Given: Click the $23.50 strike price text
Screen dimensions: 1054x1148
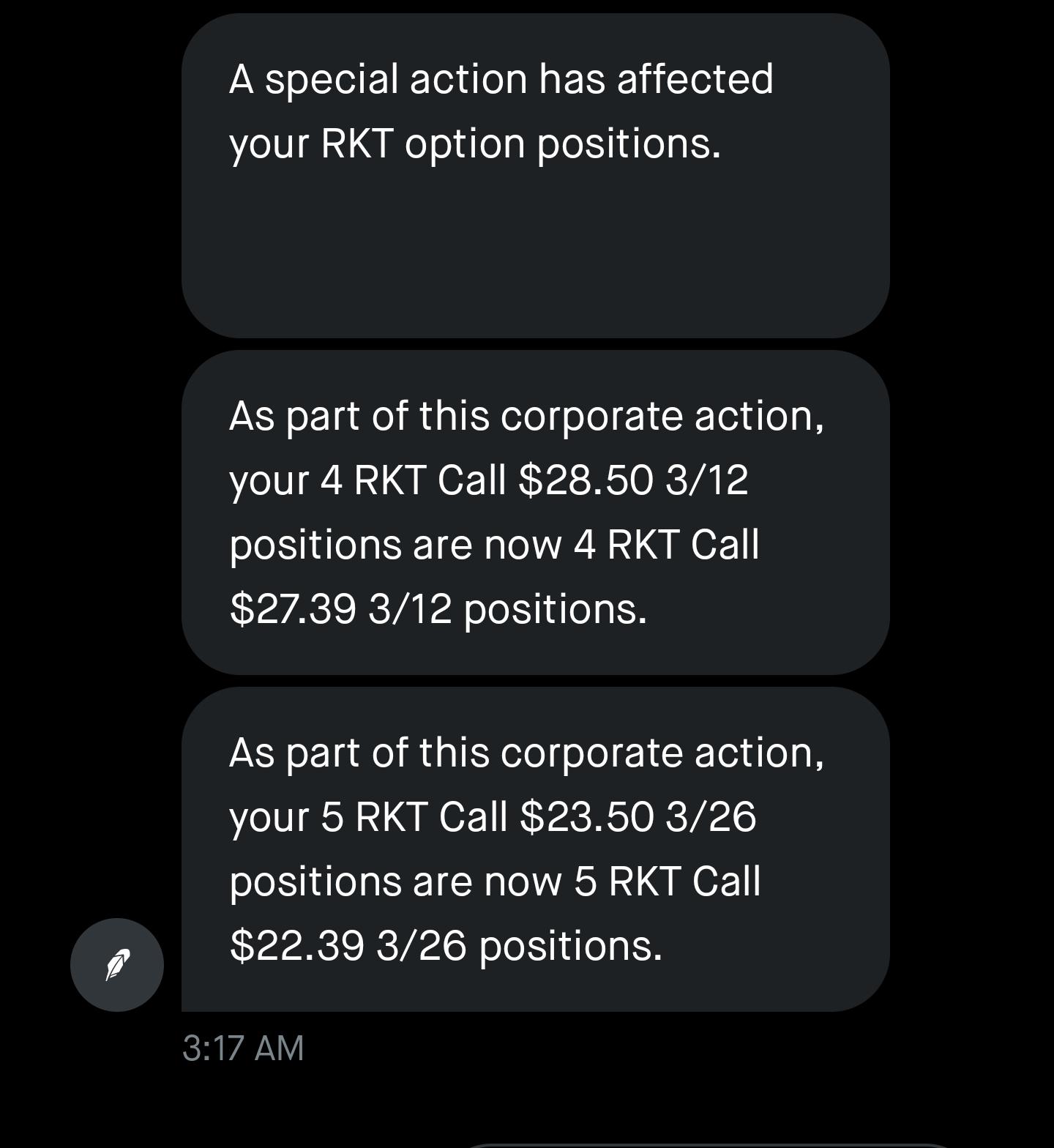Looking at the screenshot, I should [x=586, y=817].
